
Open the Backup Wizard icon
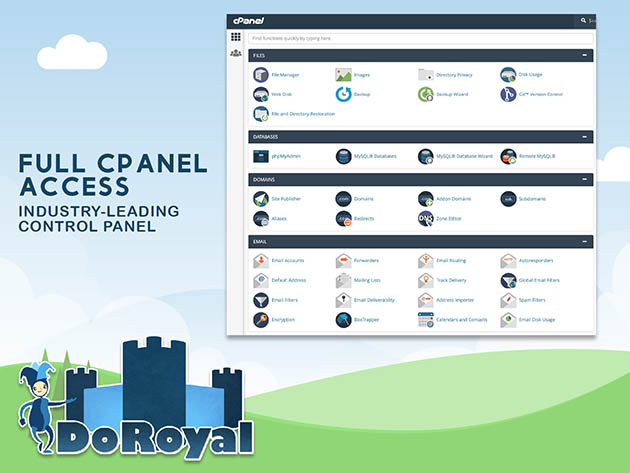pos(425,94)
